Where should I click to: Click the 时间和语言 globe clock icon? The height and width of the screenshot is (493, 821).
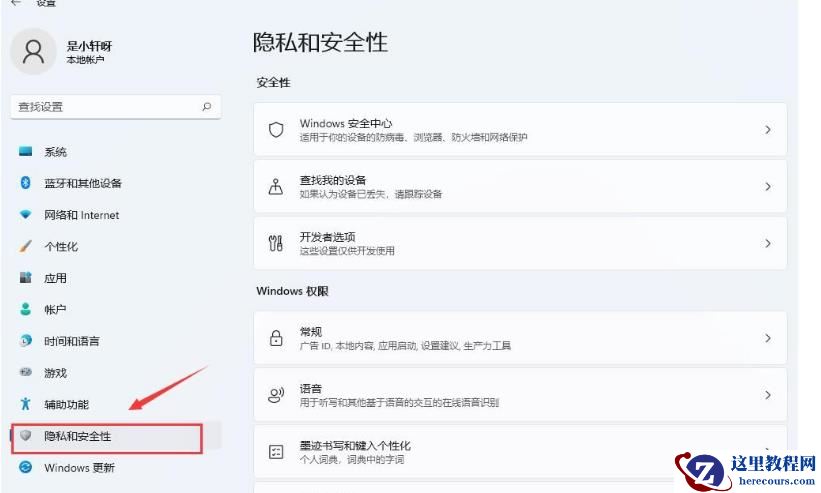[25, 341]
